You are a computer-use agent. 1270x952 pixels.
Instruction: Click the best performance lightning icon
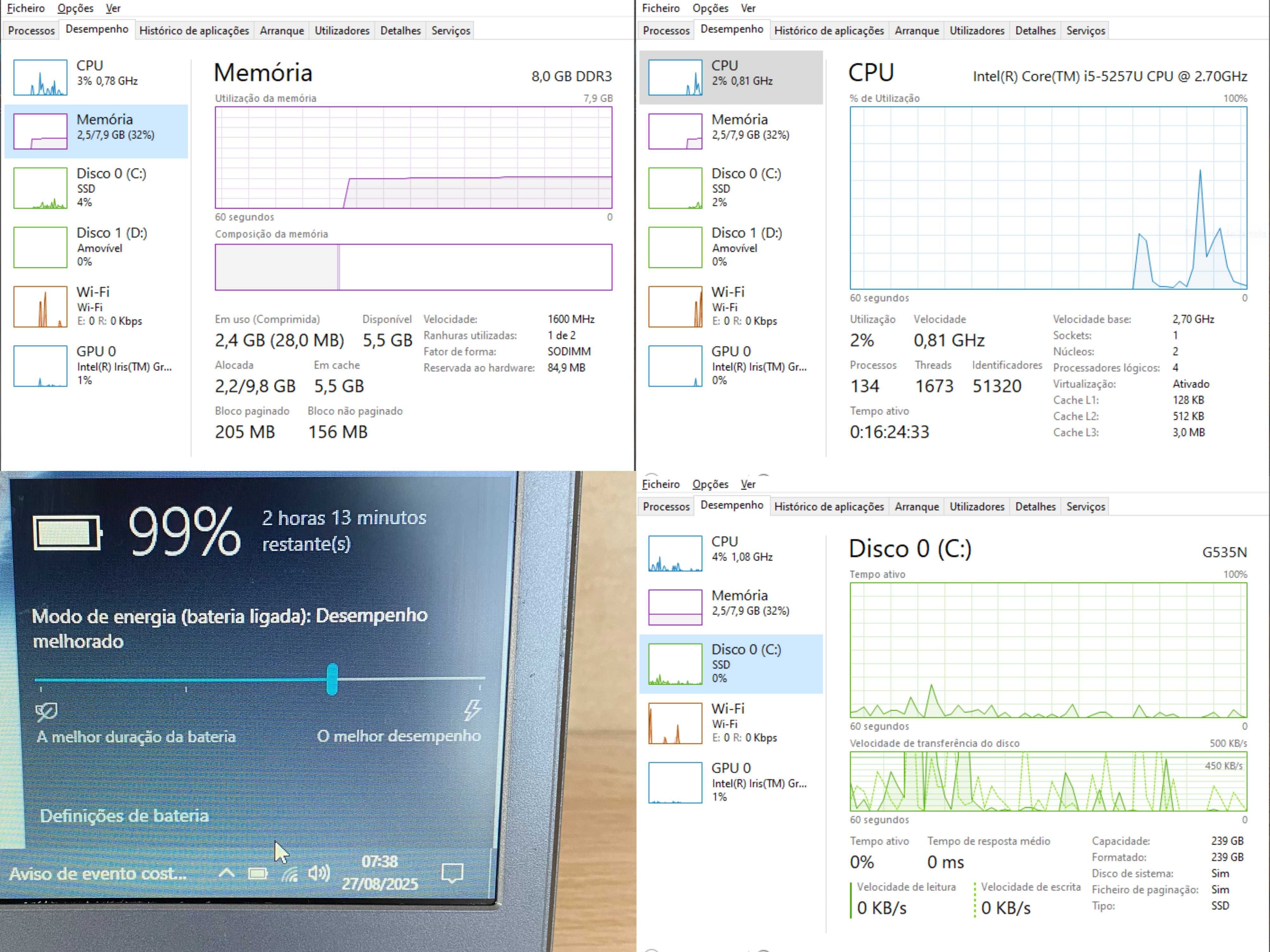point(472,710)
